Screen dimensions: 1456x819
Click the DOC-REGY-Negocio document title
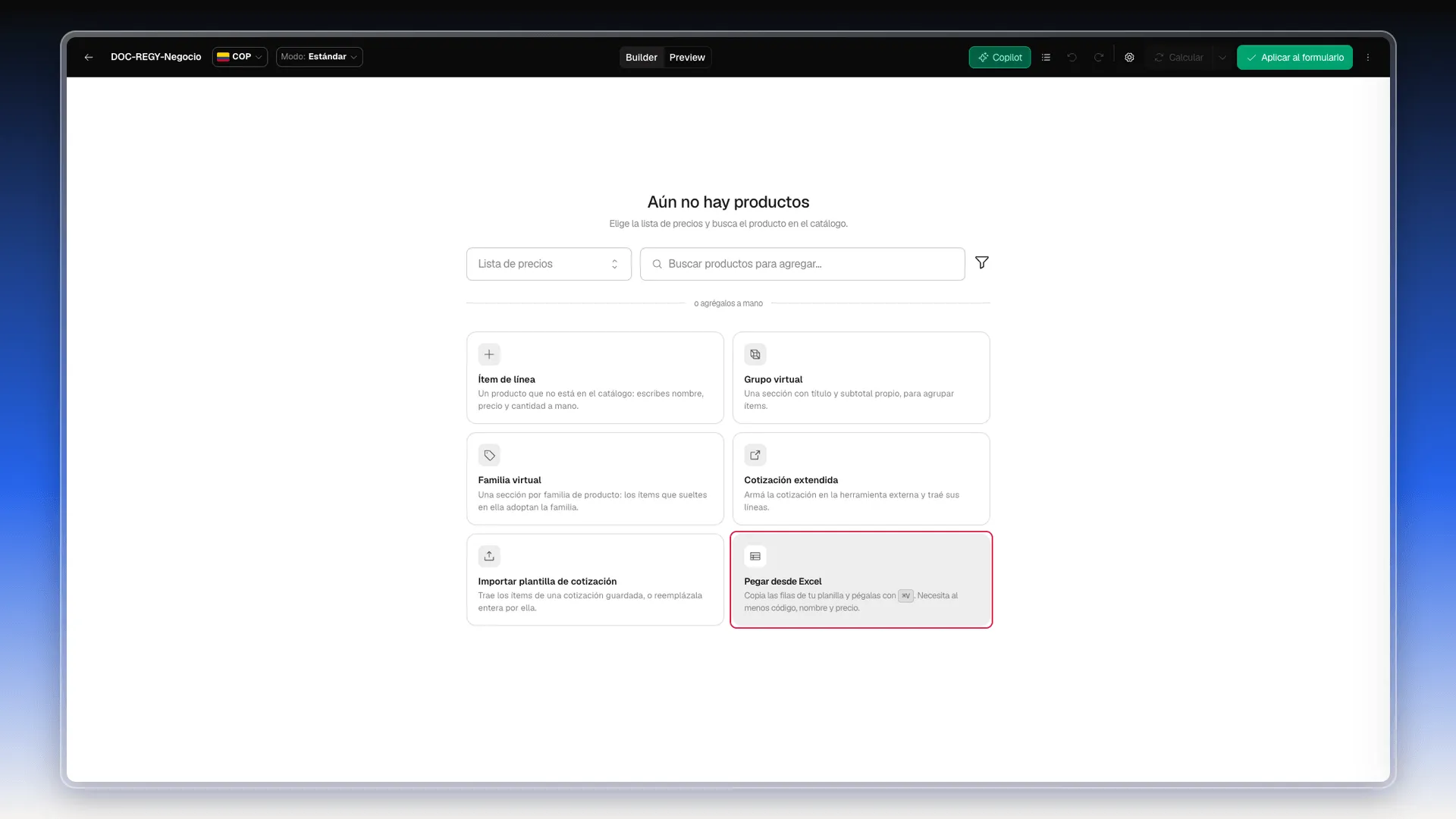pos(156,57)
